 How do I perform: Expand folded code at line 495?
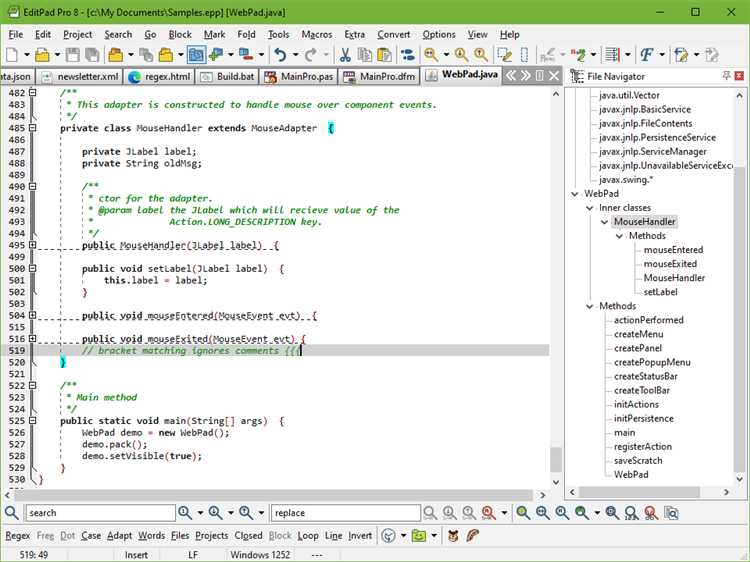32,245
